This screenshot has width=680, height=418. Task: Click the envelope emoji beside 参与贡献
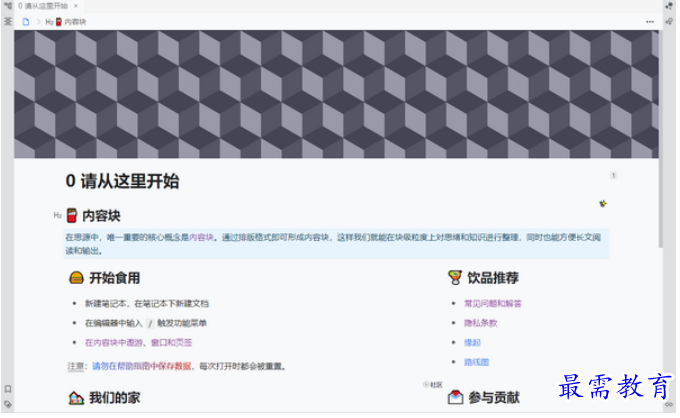point(456,398)
